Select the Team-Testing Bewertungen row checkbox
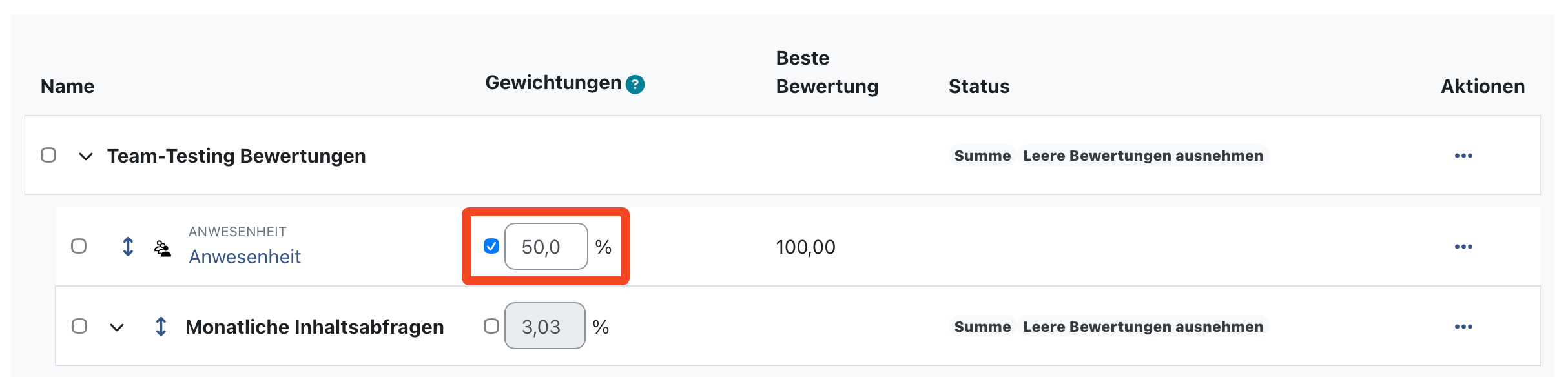 pyautogui.click(x=48, y=155)
